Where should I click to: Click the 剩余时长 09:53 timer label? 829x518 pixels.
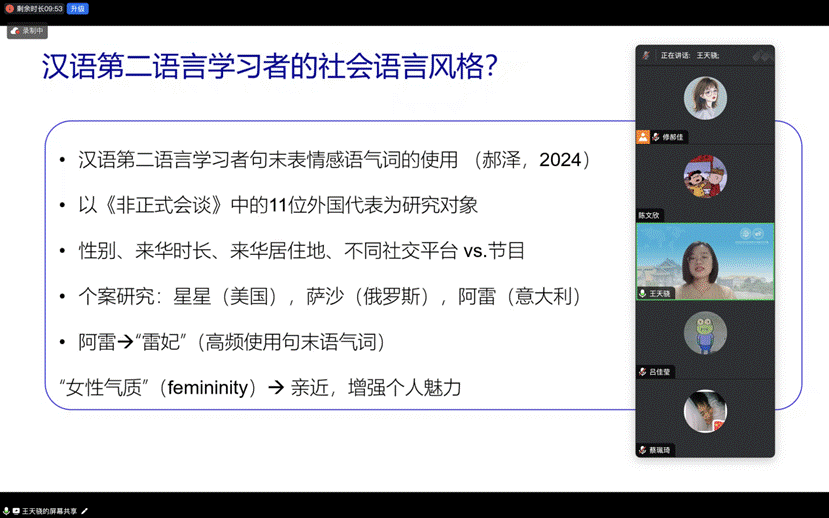(x=40, y=8)
